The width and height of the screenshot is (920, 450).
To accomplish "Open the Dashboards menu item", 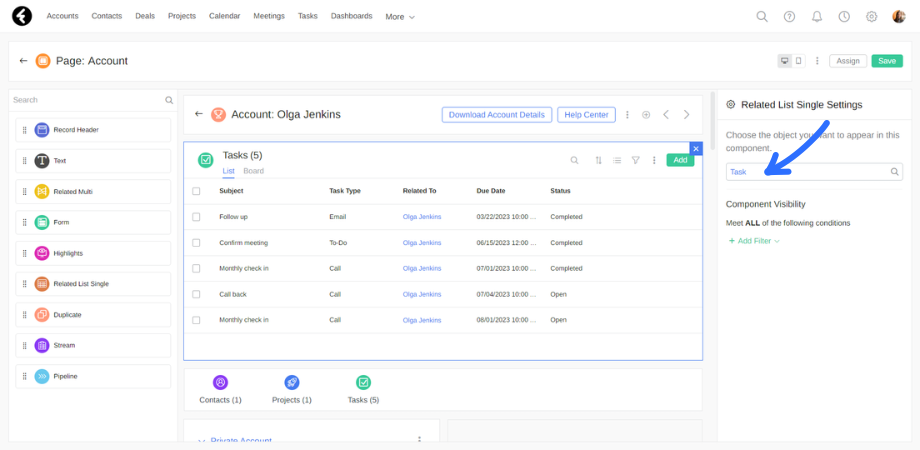I will (x=351, y=16).
